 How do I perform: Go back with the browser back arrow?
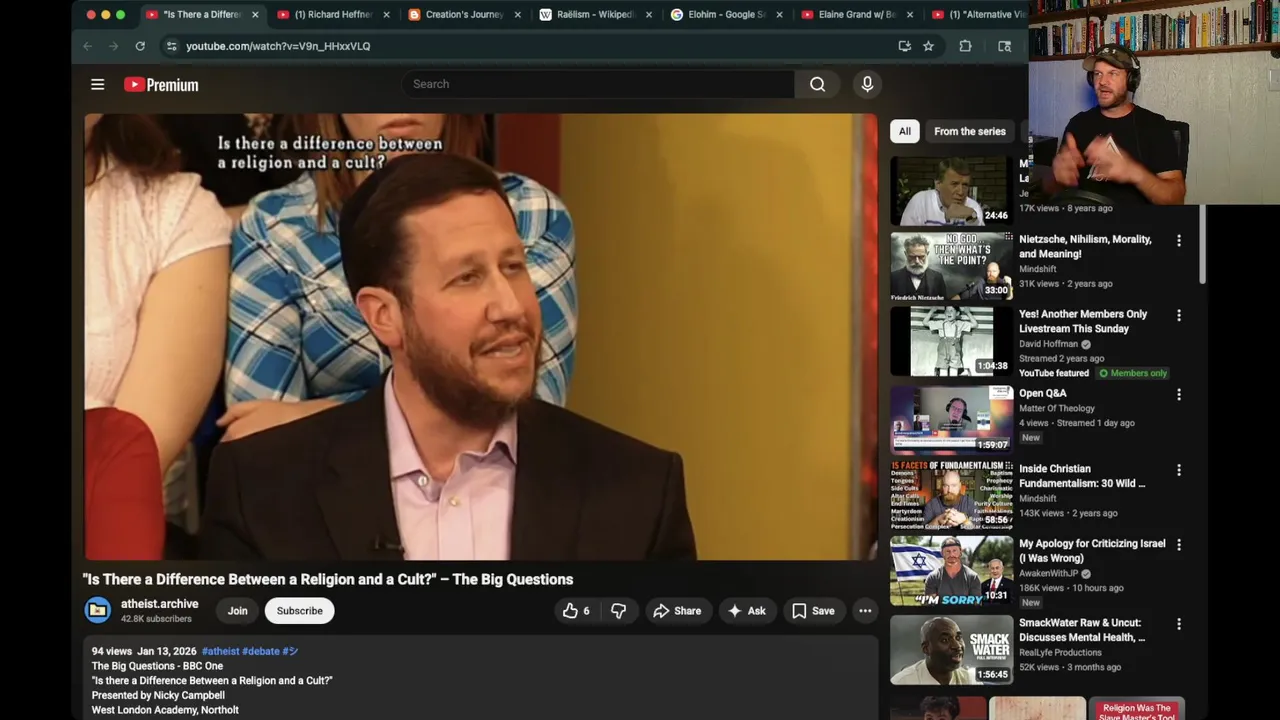(87, 46)
